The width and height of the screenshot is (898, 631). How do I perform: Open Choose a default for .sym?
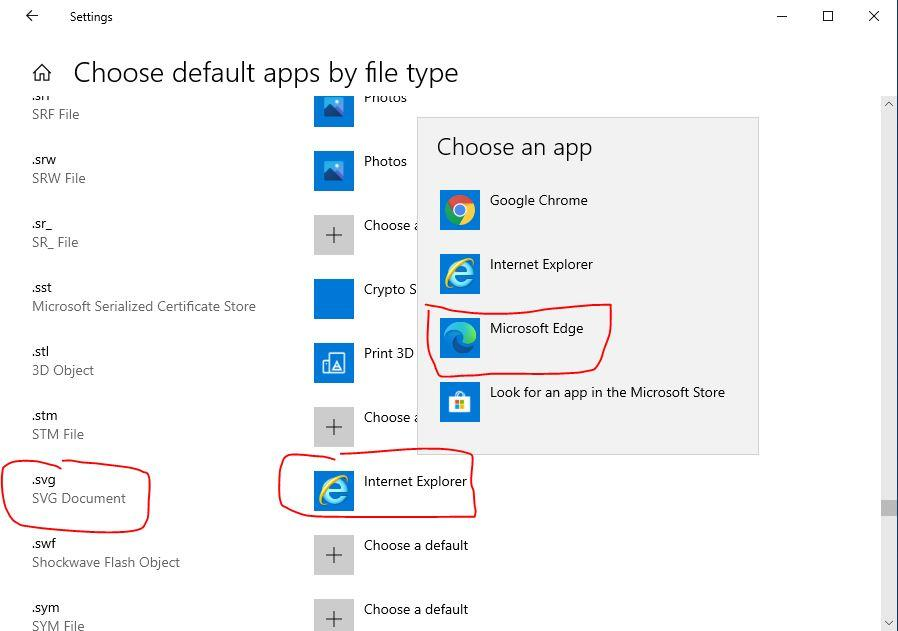[x=416, y=610]
